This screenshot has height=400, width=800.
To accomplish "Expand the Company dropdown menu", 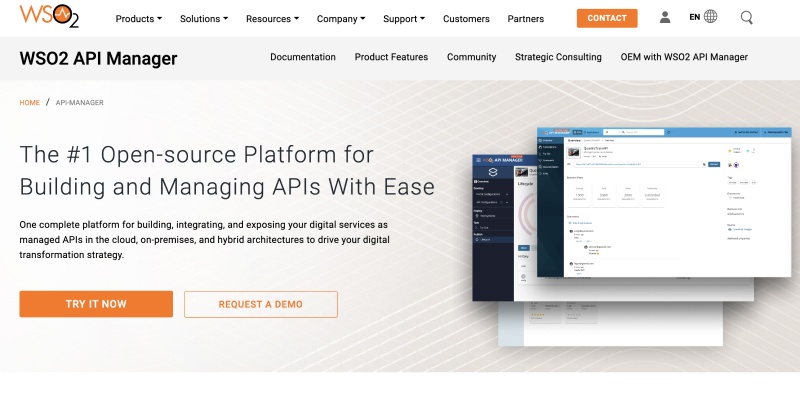I will click(341, 19).
